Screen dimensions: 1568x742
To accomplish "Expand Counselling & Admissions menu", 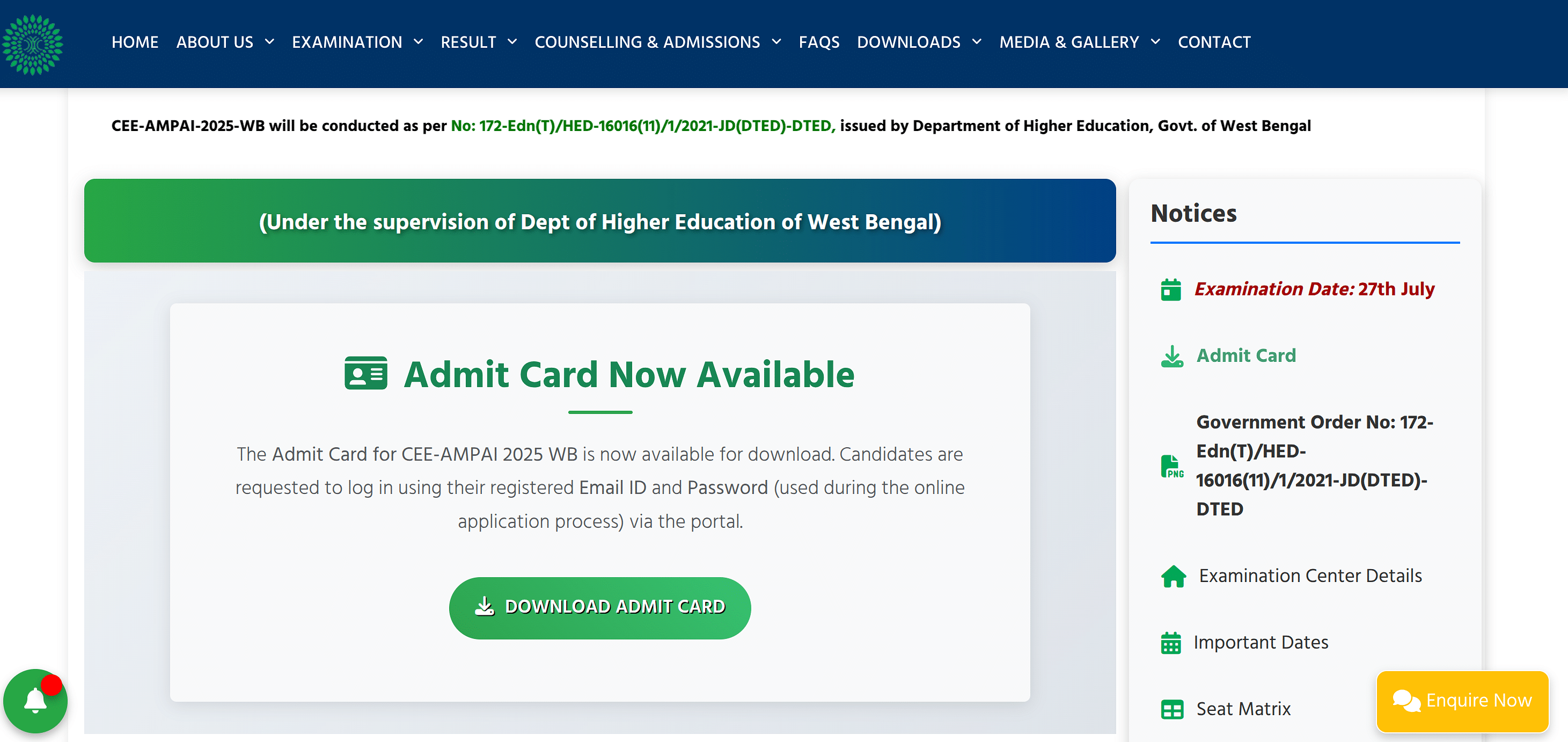I will click(657, 42).
